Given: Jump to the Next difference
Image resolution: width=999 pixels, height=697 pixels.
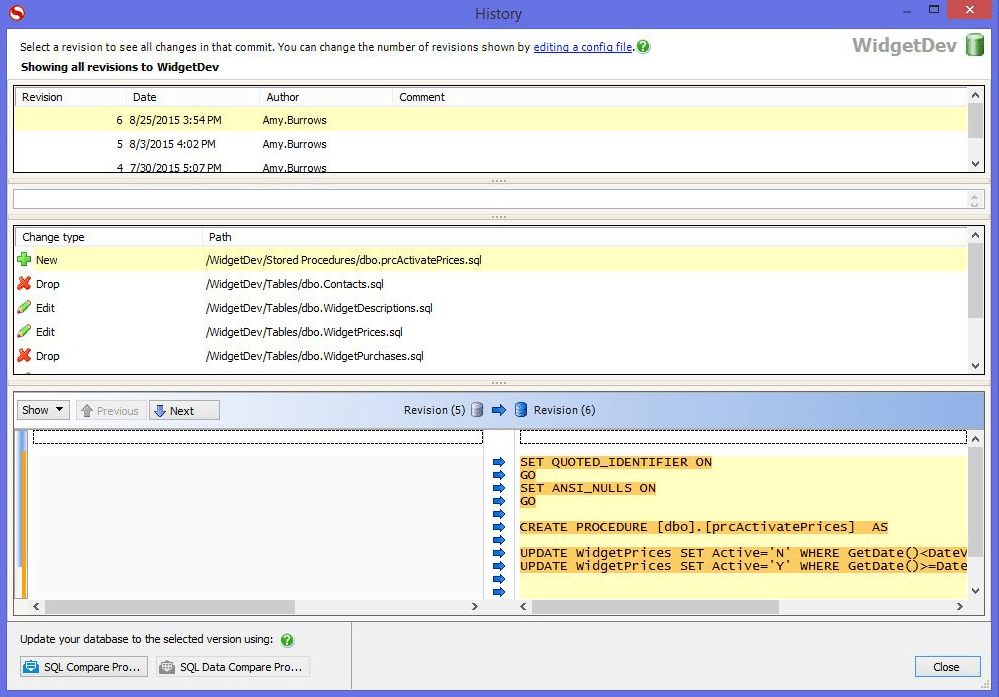Looking at the screenshot, I should click(184, 410).
